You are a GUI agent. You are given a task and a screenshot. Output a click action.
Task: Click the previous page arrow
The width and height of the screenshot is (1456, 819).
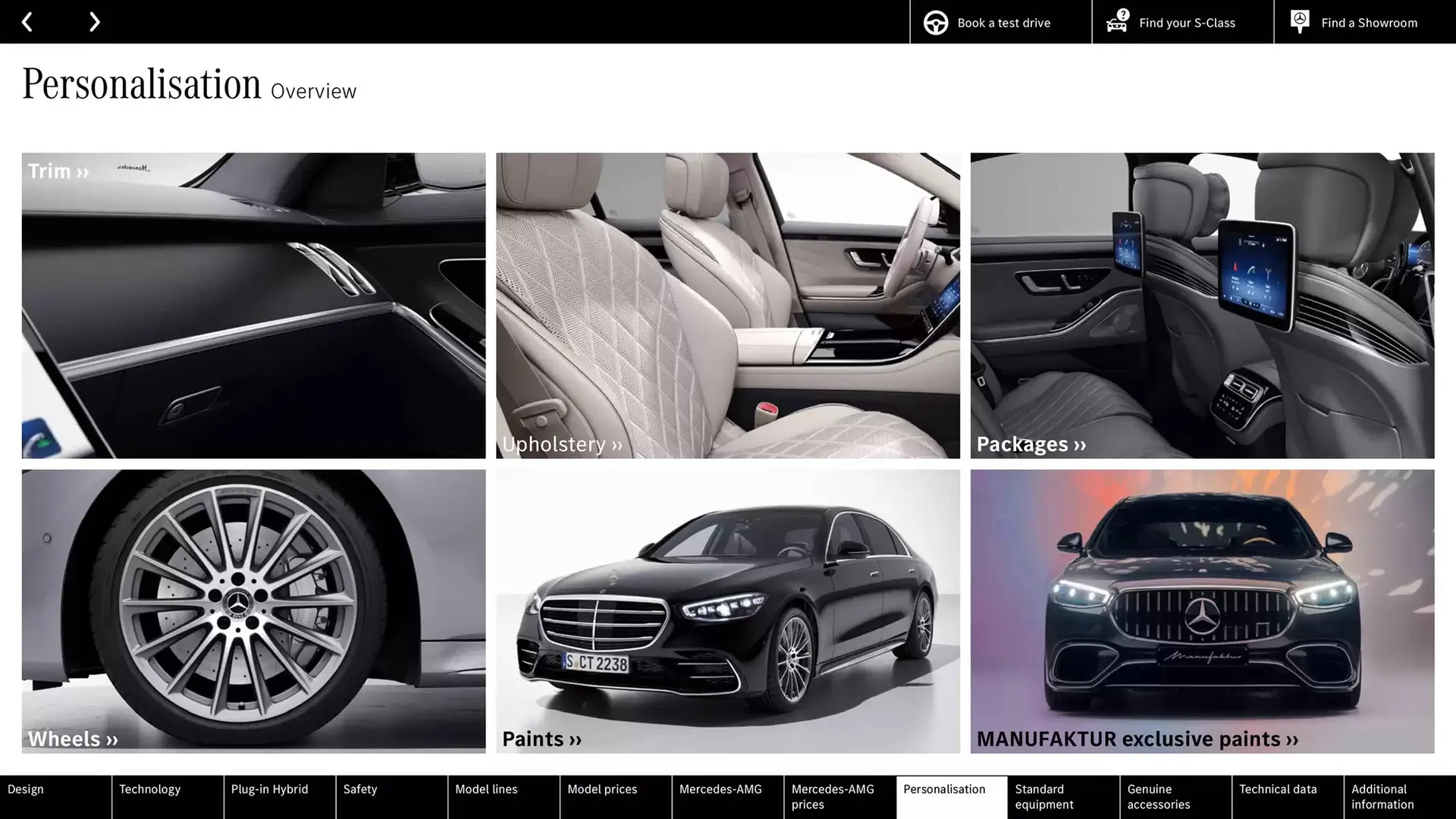pyautogui.click(x=27, y=21)
